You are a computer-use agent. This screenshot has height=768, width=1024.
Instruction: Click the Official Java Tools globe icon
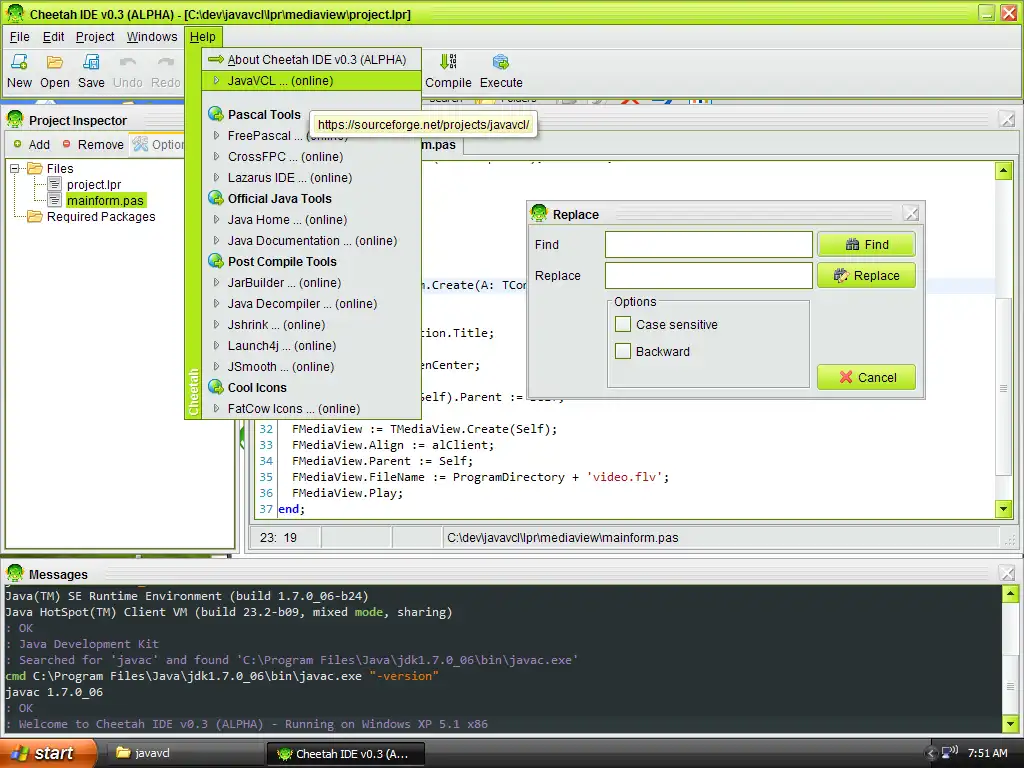(x=216, y=198)
